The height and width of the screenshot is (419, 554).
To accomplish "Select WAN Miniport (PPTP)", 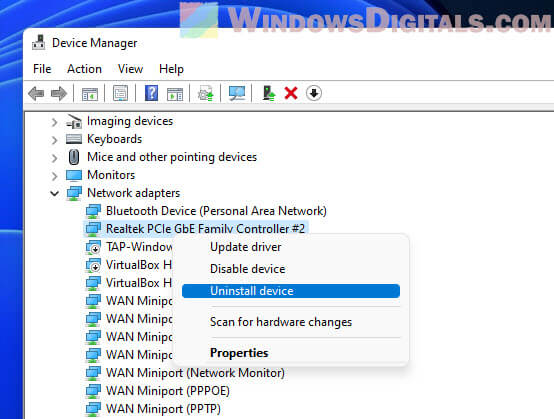I will pos(163,409).
